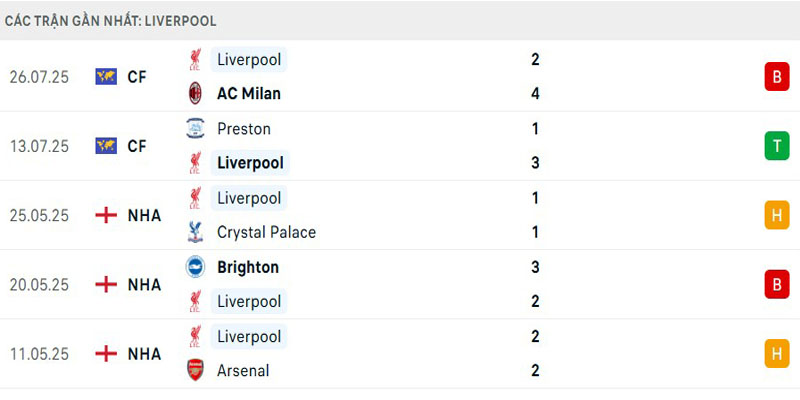Click the header 'Các trận gần nhất: Liverpool'

(x=111, y=21)
